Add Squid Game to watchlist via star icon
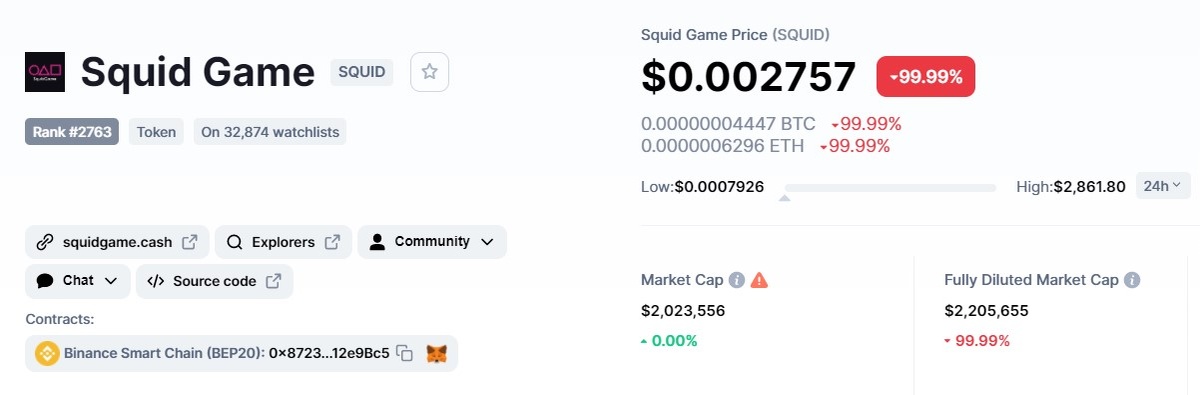Screen dimensions: 1200x395 (429, 72)
